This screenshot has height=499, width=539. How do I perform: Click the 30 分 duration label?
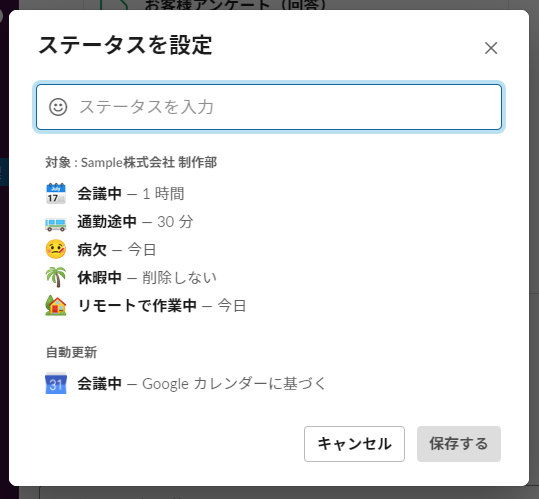coord(175,222)
